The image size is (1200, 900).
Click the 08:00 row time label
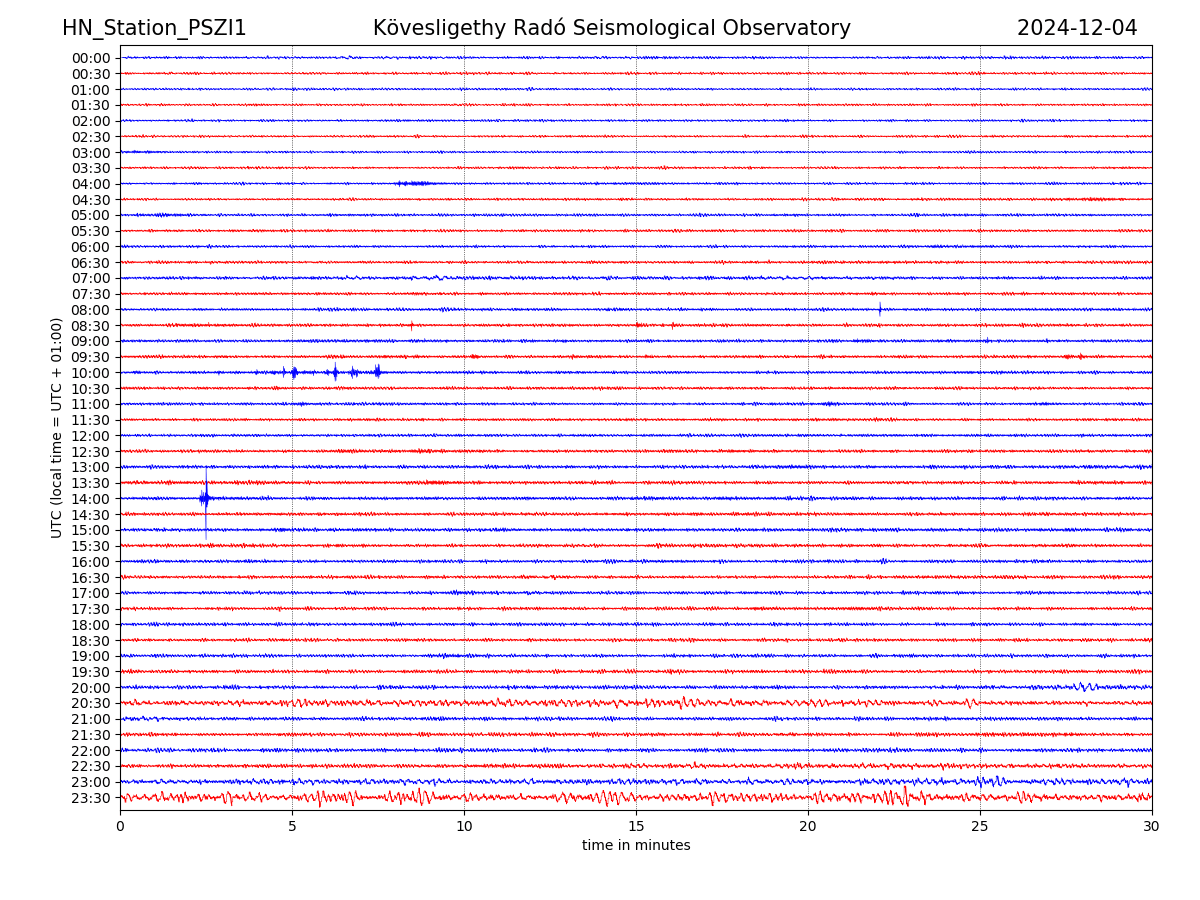(91, 310)
